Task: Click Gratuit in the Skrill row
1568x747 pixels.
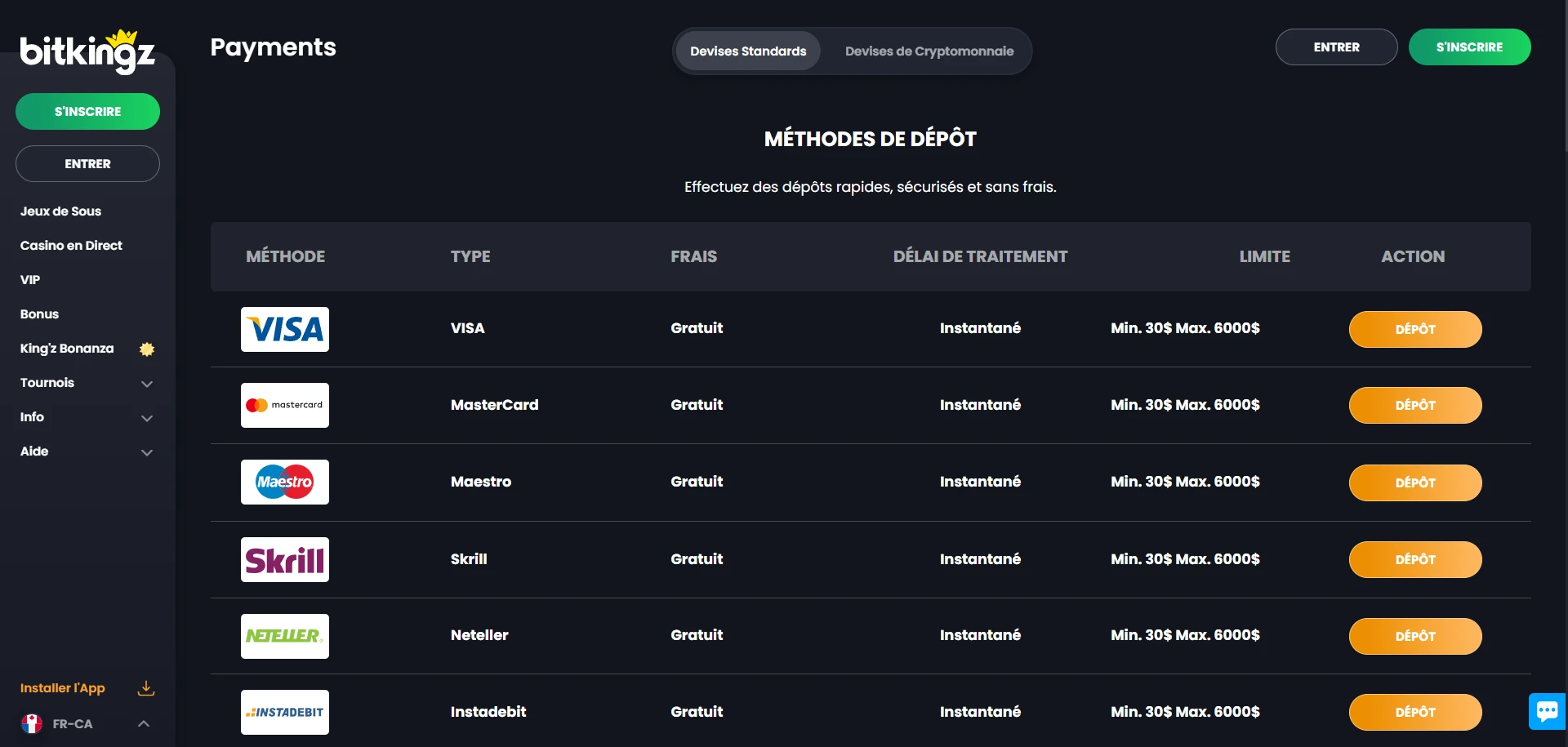Action: click(x=697, y=559)
